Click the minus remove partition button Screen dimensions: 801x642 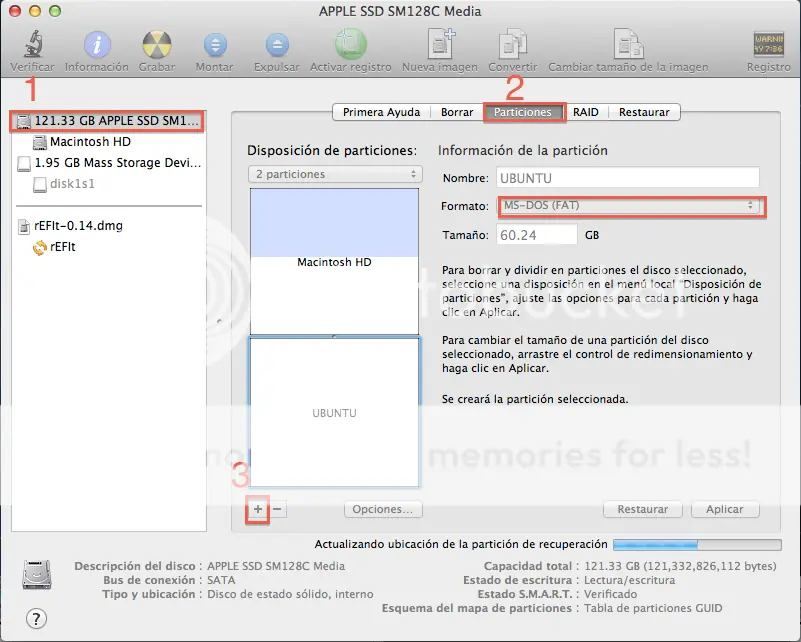point(277,509)
